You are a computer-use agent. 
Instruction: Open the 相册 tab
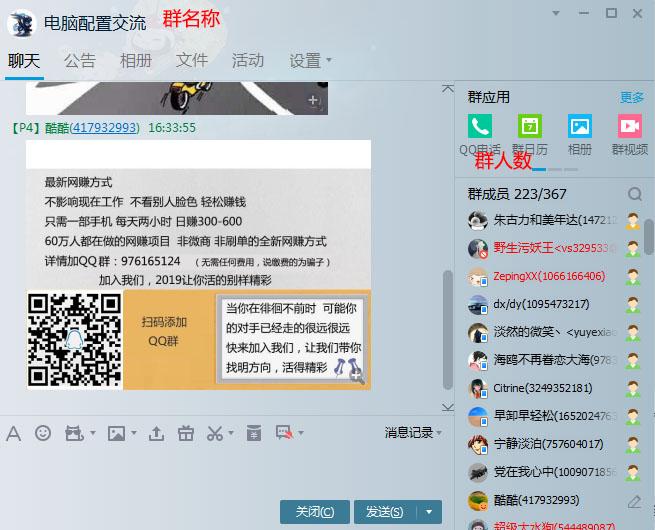click(136, 61)
